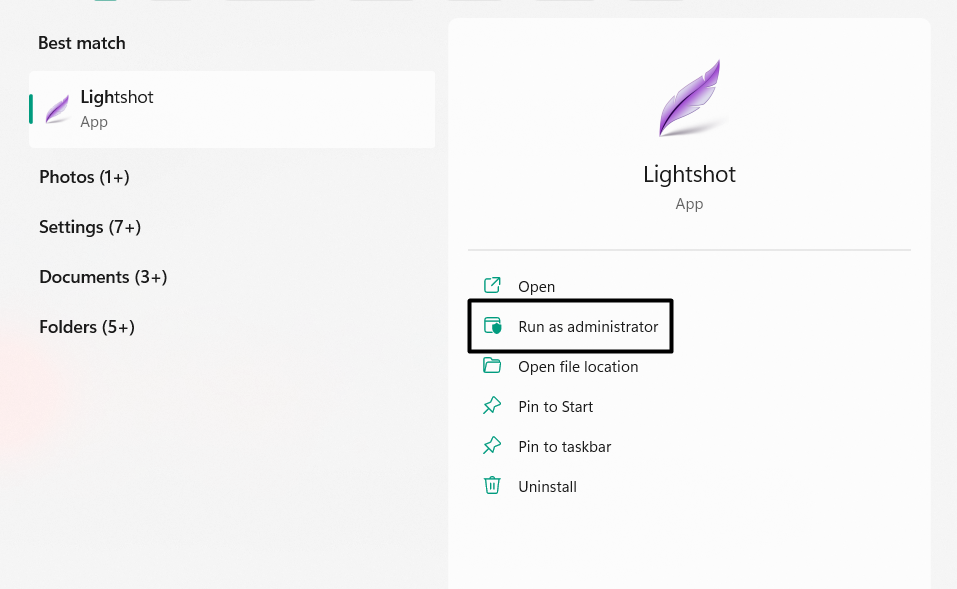Click the large Lightshot feather logo
Viewport: 957px width, 589px height.
[689, 98]
